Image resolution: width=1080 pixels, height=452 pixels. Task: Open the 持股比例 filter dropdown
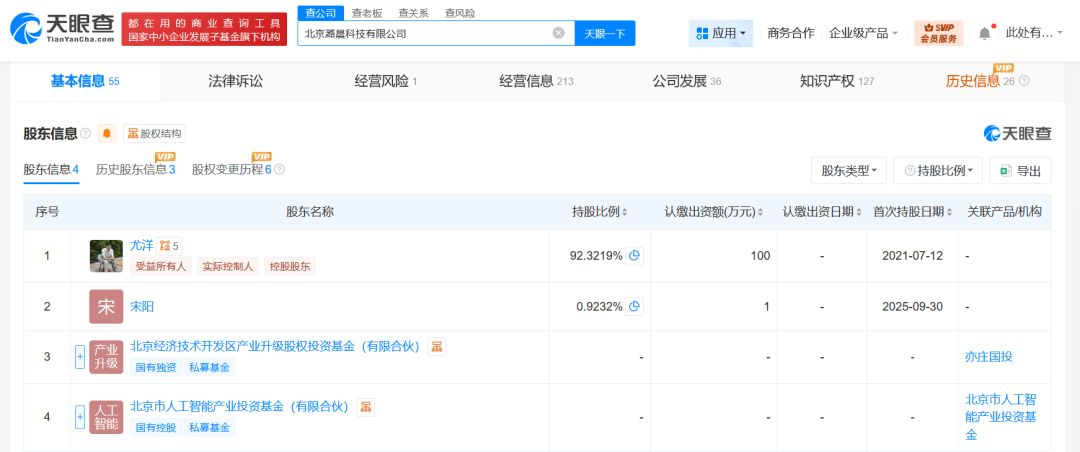(937, 171)
